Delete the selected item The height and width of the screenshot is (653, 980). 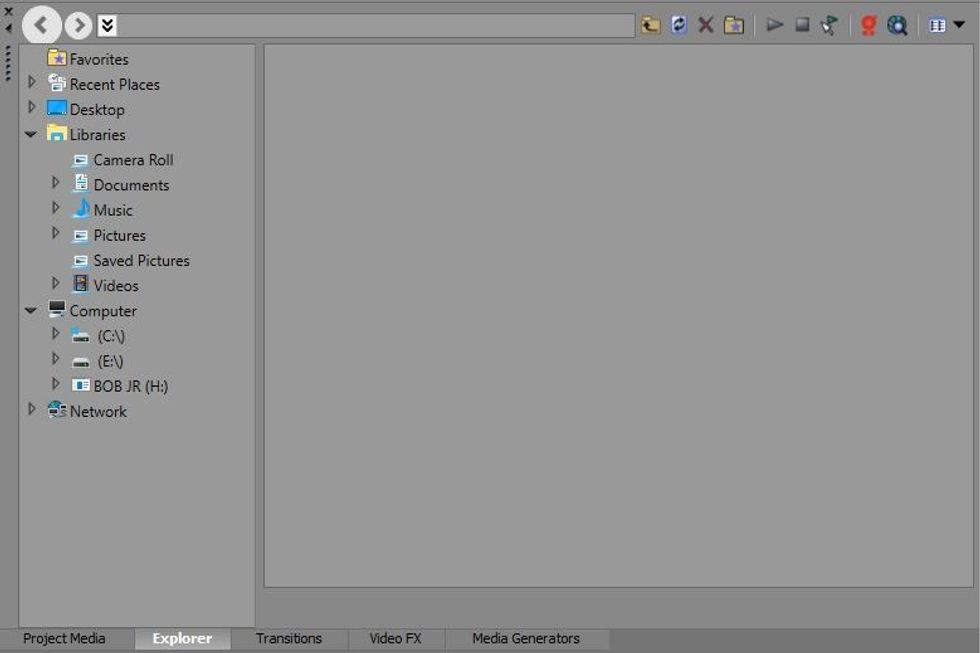tap(705, 24)
